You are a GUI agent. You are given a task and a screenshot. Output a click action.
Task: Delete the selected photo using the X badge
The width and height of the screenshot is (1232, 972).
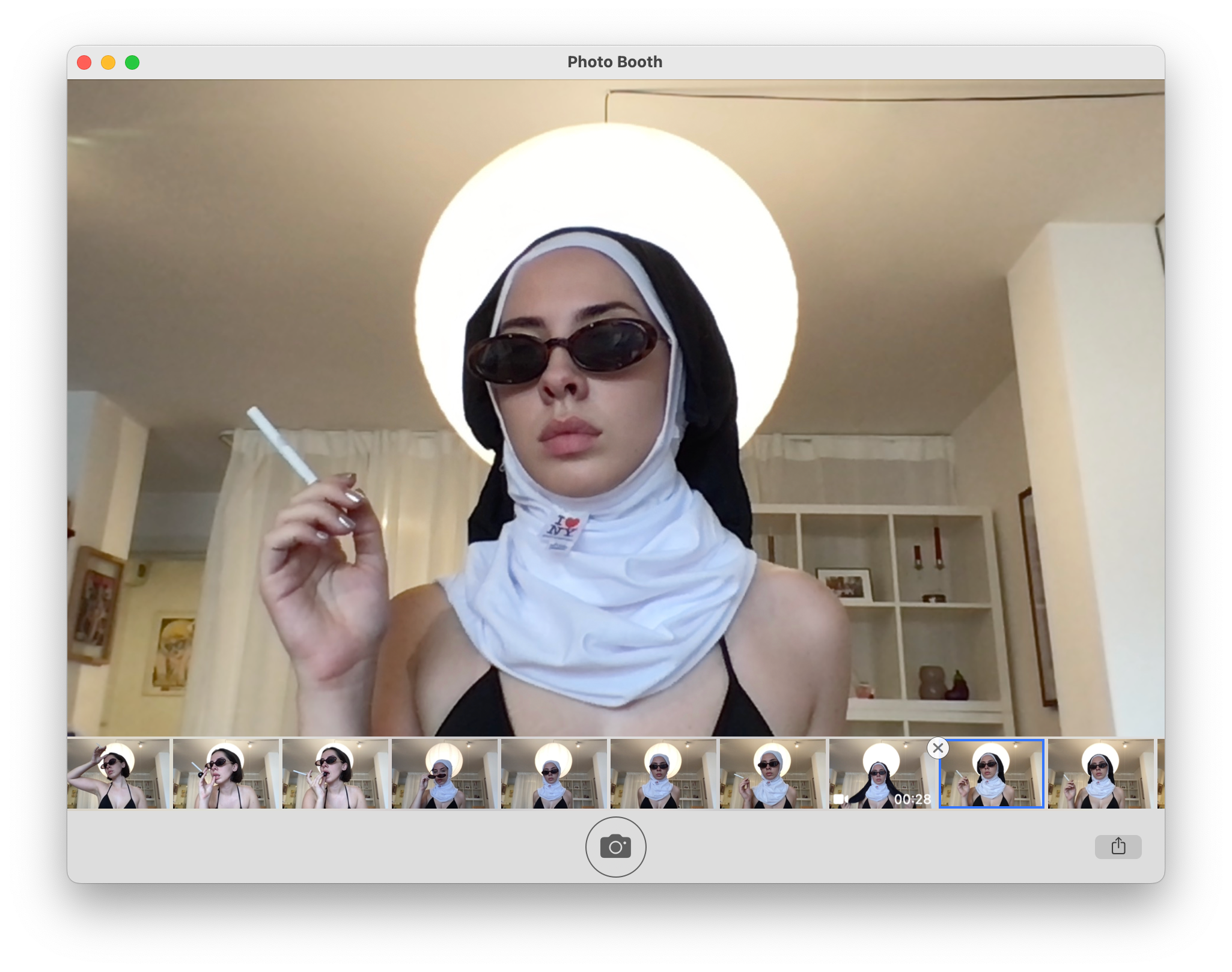point(938,748)
